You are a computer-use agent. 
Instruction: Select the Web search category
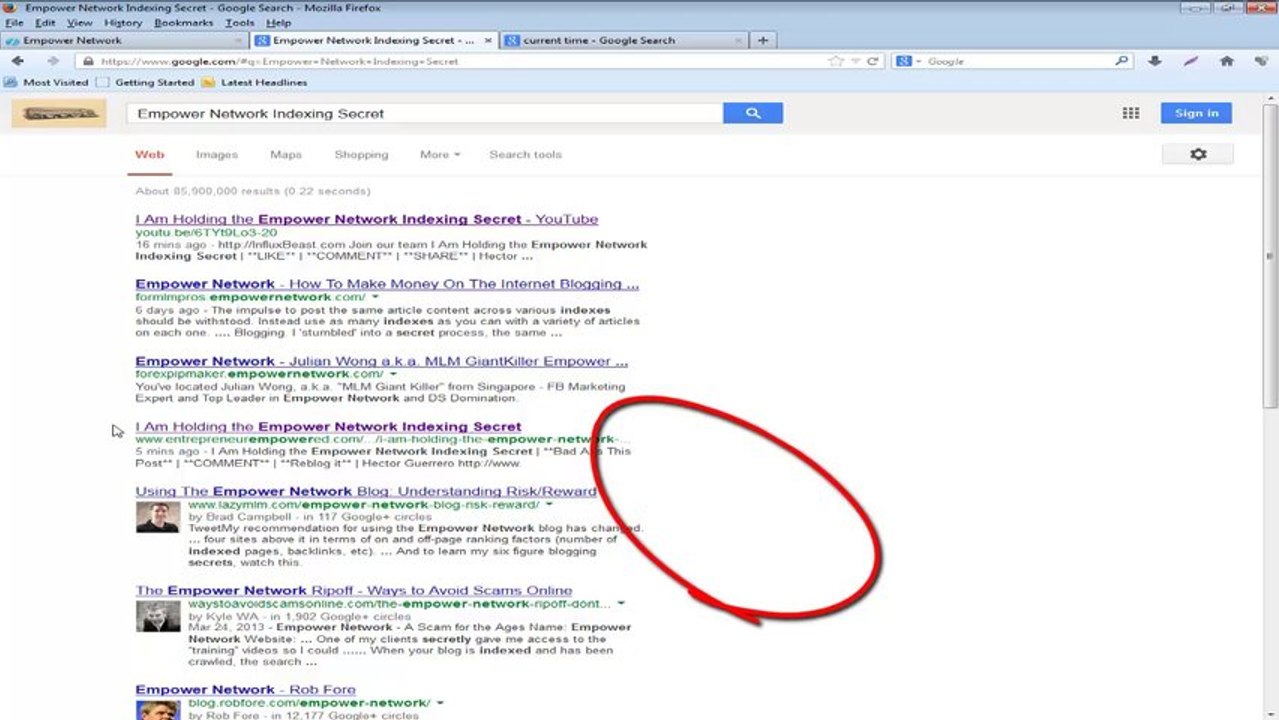tap(149, 155)
